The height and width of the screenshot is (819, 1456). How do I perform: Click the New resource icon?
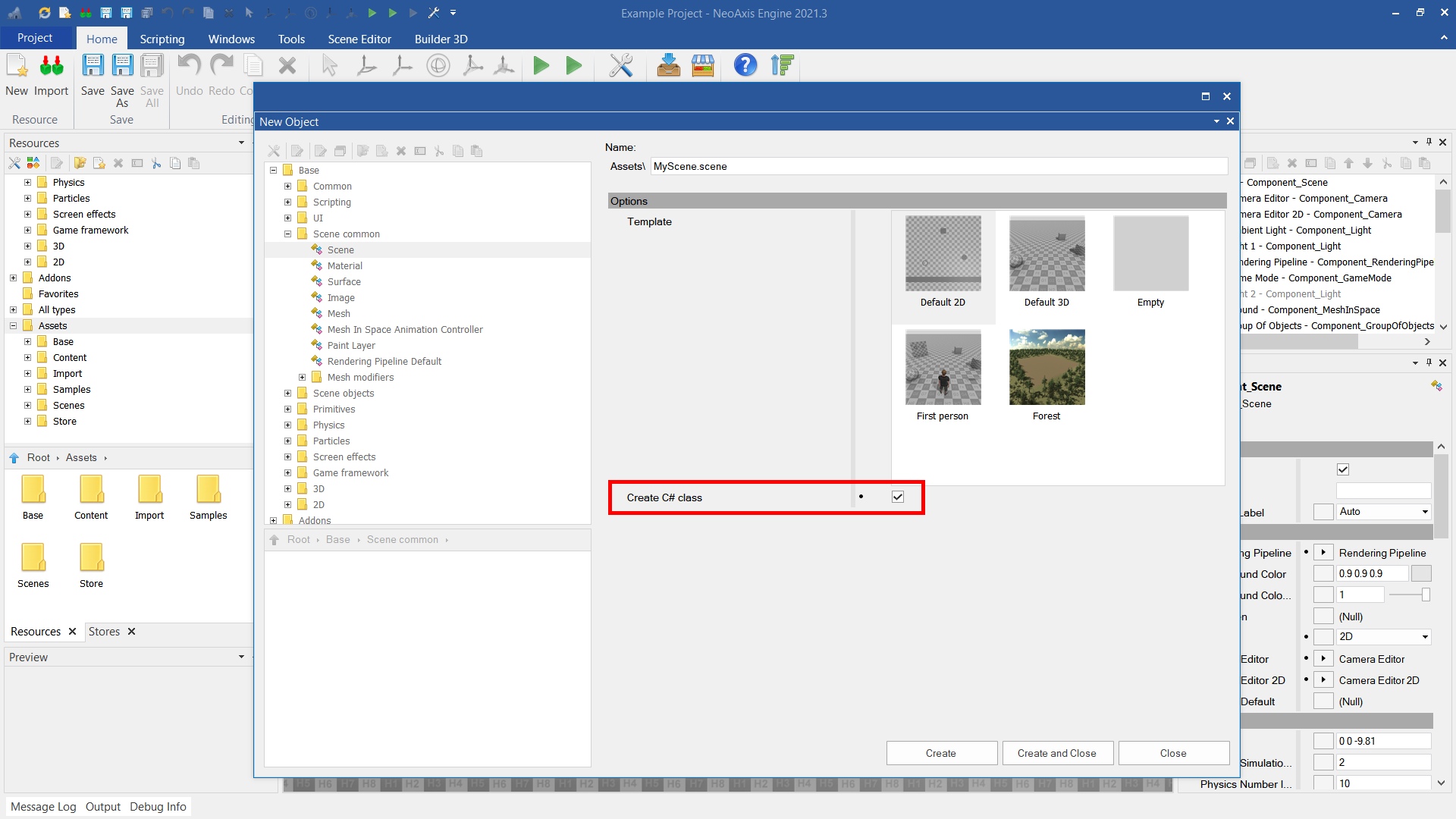[x=17, y=67]
